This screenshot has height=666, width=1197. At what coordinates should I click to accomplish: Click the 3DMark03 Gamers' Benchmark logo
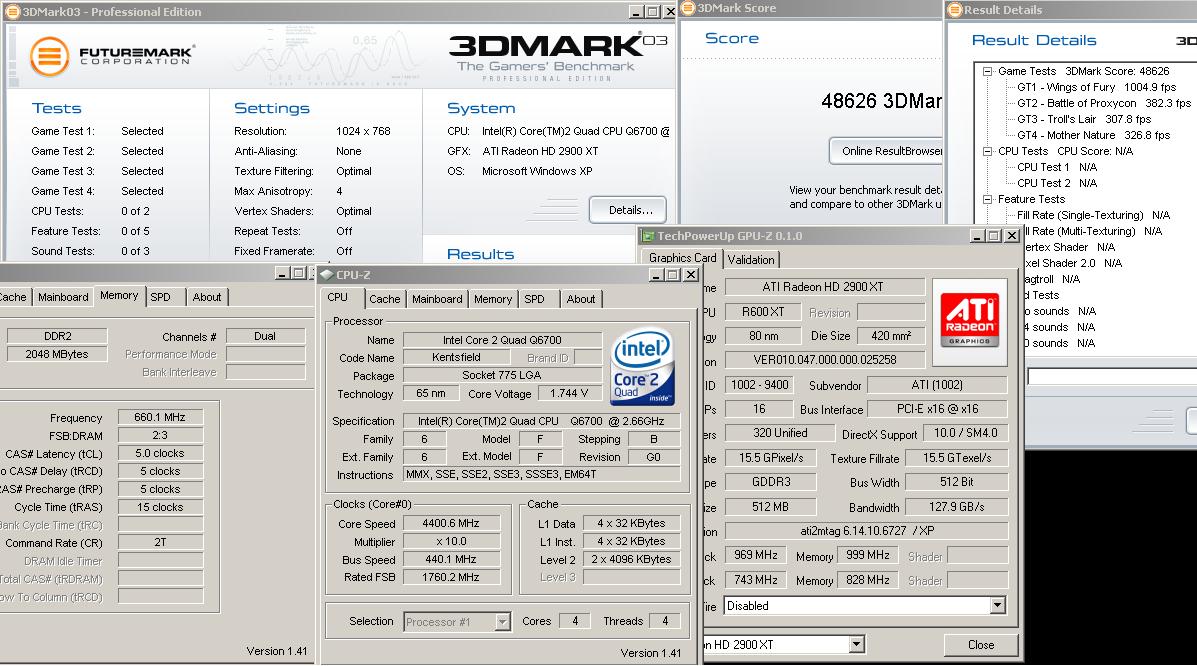coord(557,57)
